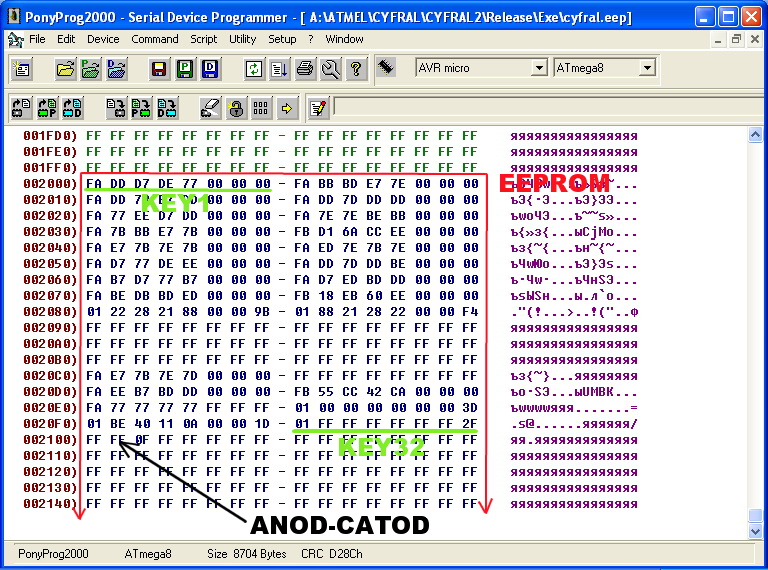The image size is (768, 570).
Task: Click byte 9B in row 002080
Action: tap(263, 312)
